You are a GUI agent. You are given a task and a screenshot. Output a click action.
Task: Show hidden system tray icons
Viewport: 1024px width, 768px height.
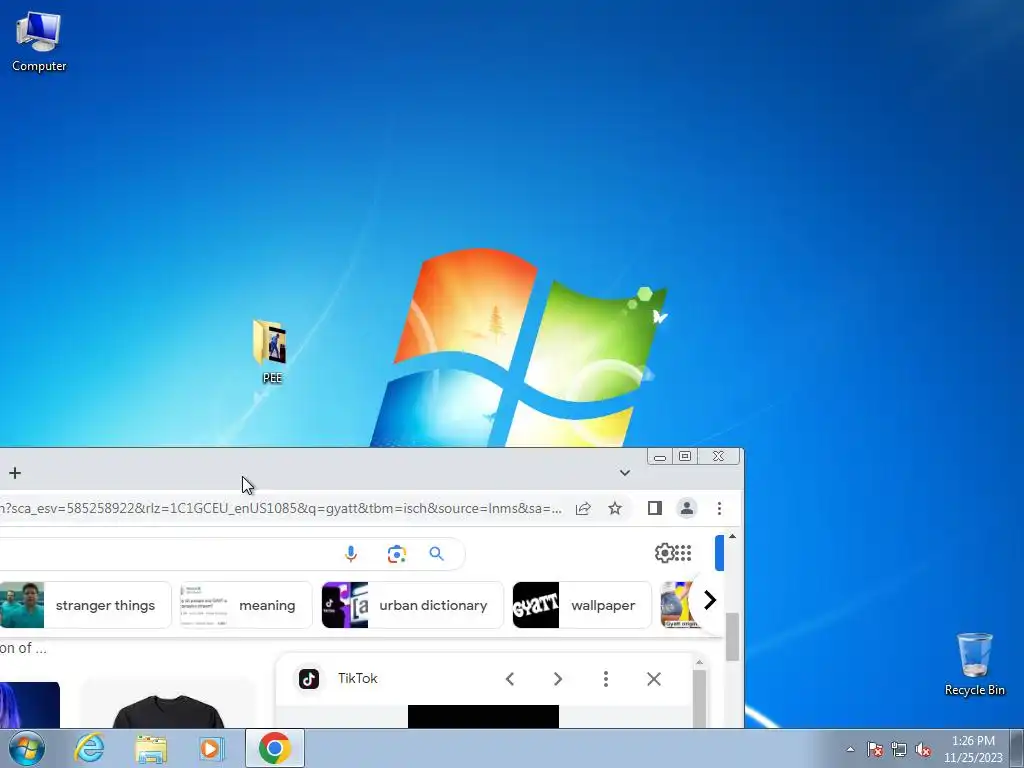coord(850,749)
